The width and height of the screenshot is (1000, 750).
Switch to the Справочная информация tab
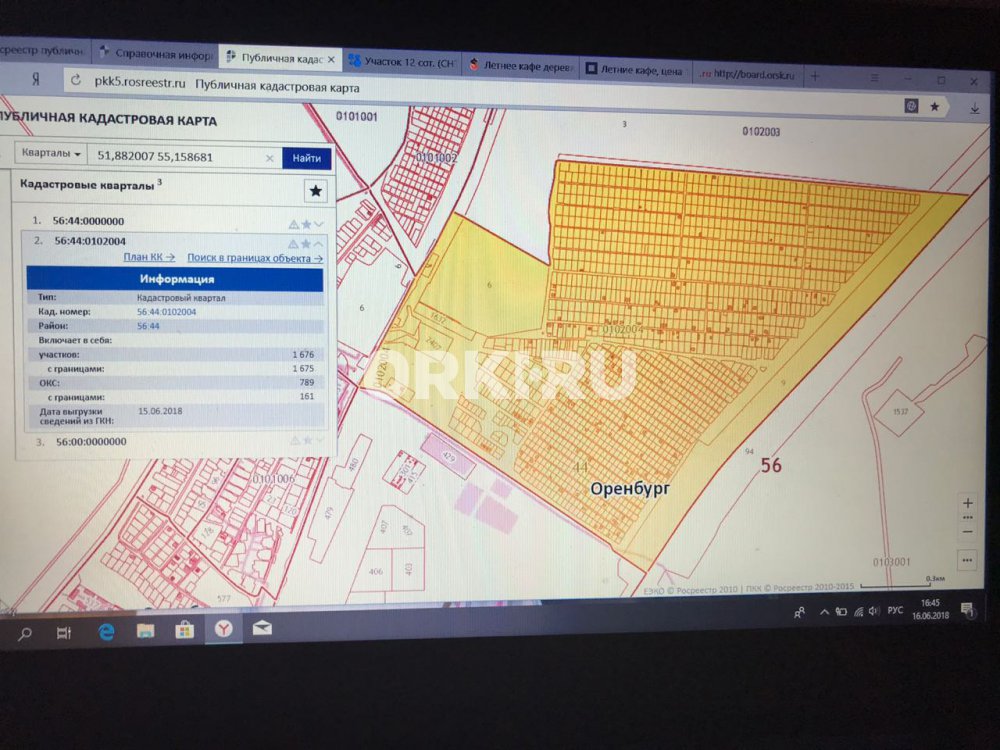(x=155, y=55)
